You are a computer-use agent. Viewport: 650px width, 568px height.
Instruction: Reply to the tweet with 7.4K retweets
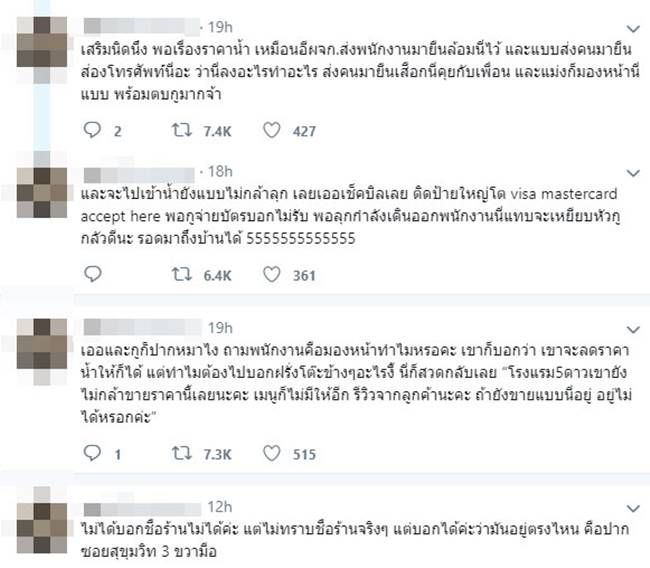[92, 130]
